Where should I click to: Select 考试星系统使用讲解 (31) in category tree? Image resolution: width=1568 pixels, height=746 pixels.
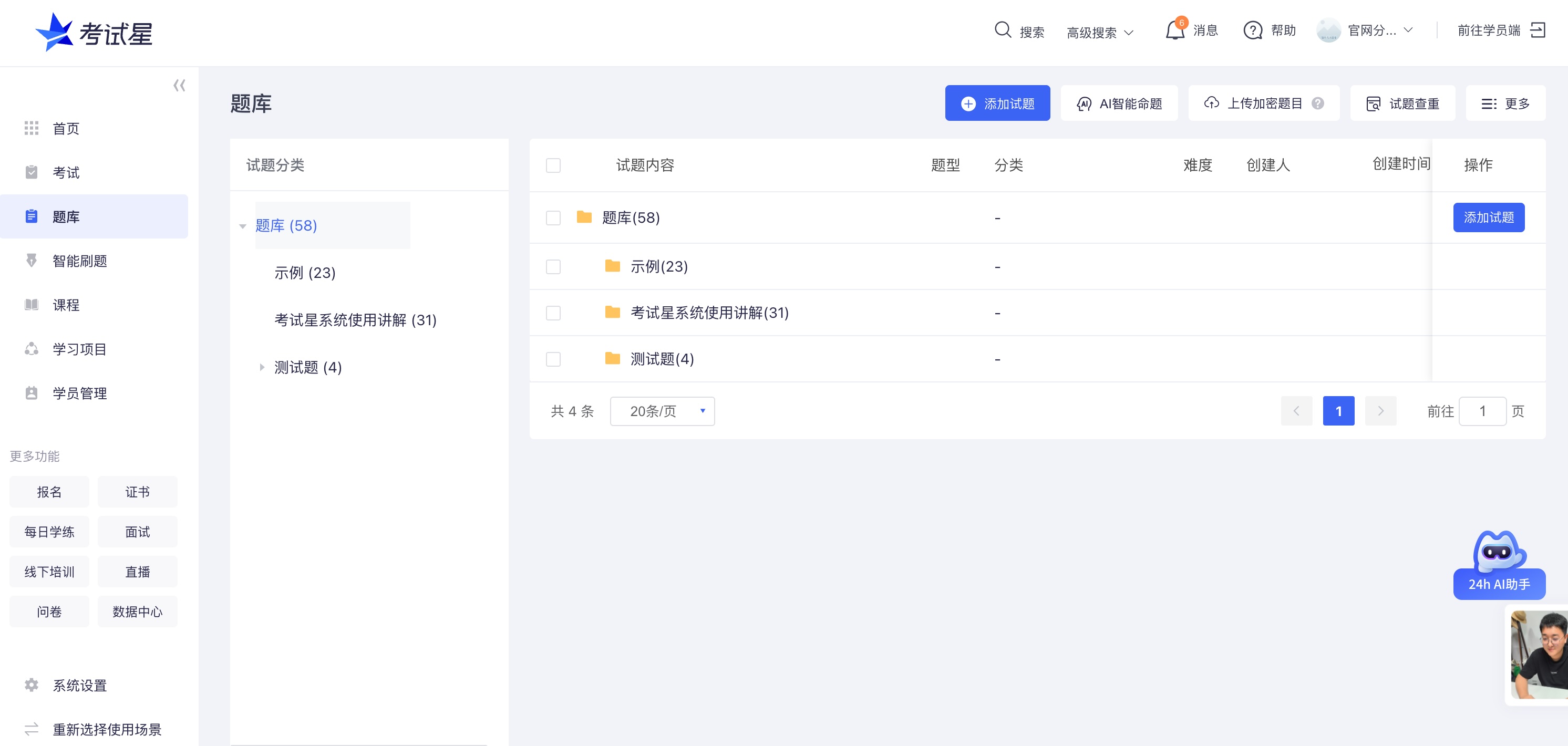(355, 320)
